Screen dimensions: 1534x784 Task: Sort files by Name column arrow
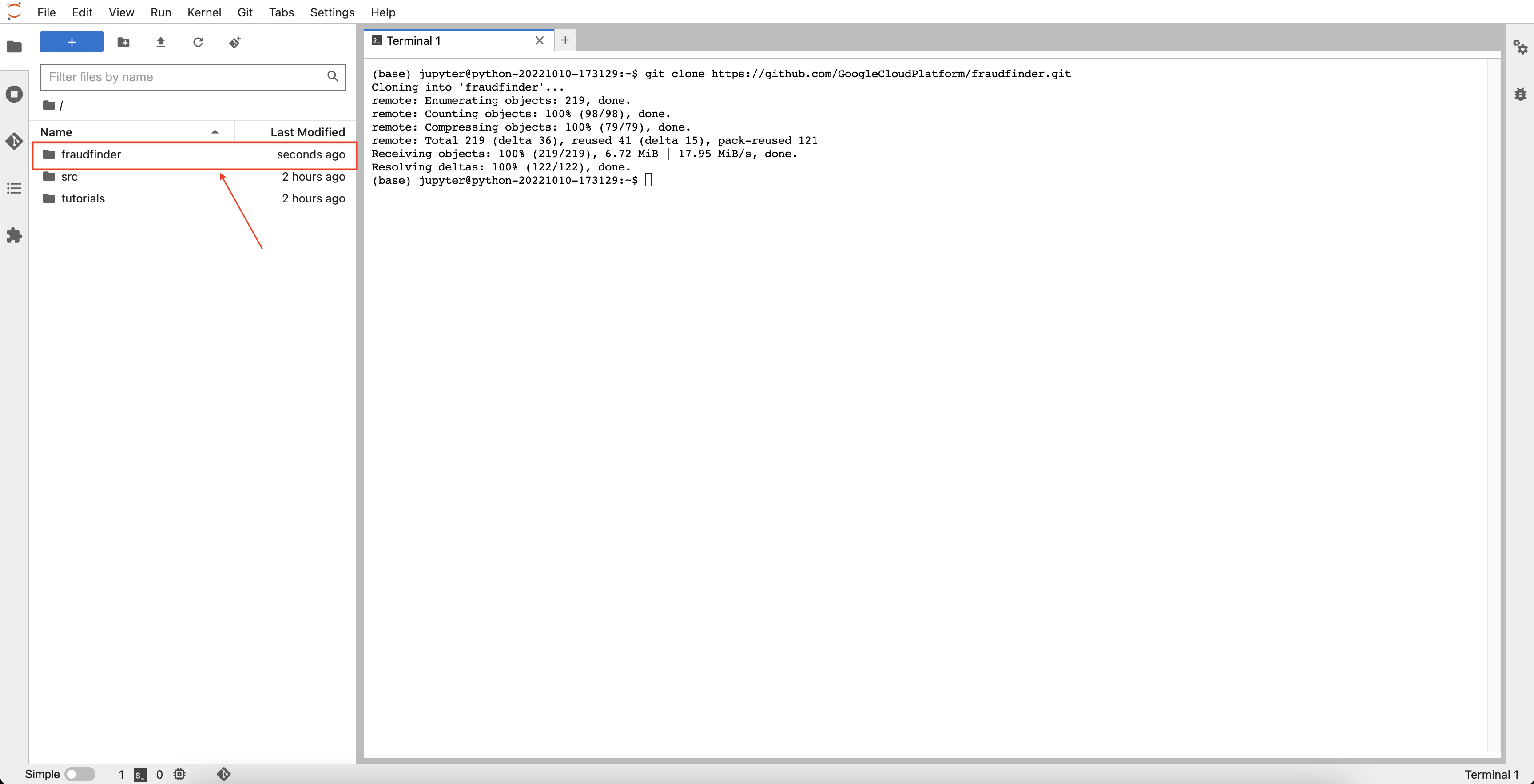tap(215, 132)
